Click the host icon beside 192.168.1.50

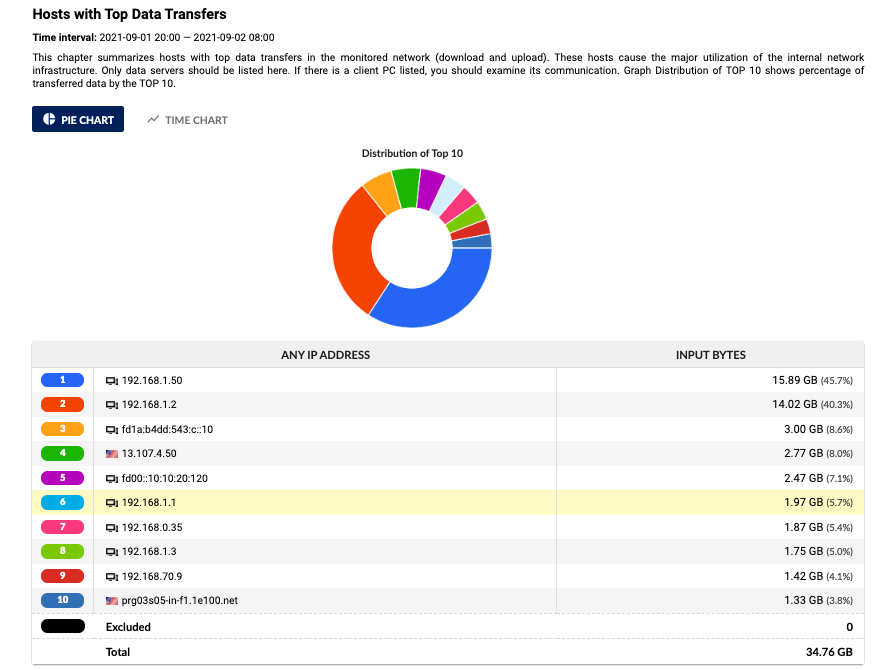coord(112,381)
